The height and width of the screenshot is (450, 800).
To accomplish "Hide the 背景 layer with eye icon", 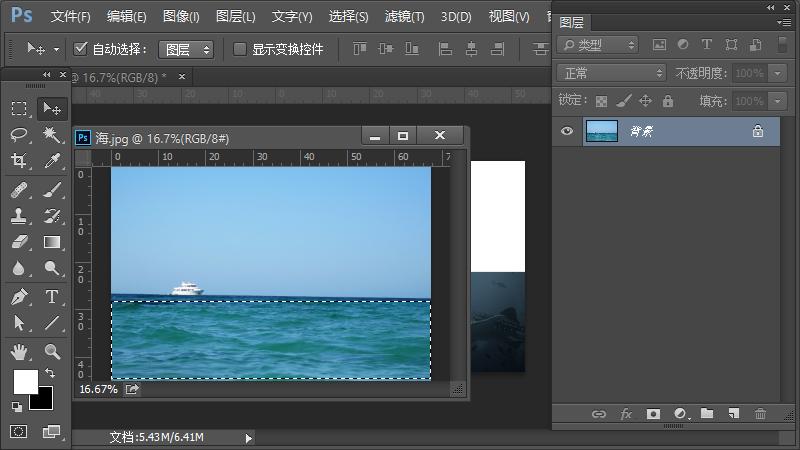I will [567, 131].
